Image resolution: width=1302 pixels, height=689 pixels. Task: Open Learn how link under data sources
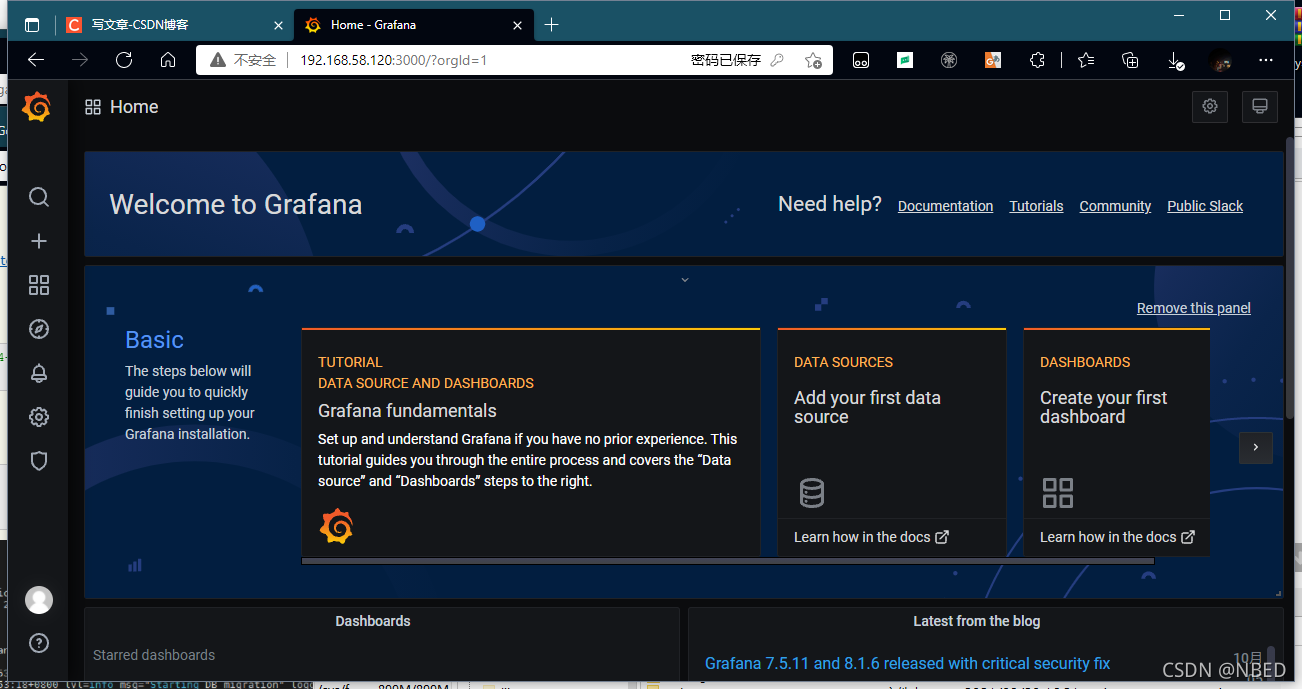tap(871, 537)
